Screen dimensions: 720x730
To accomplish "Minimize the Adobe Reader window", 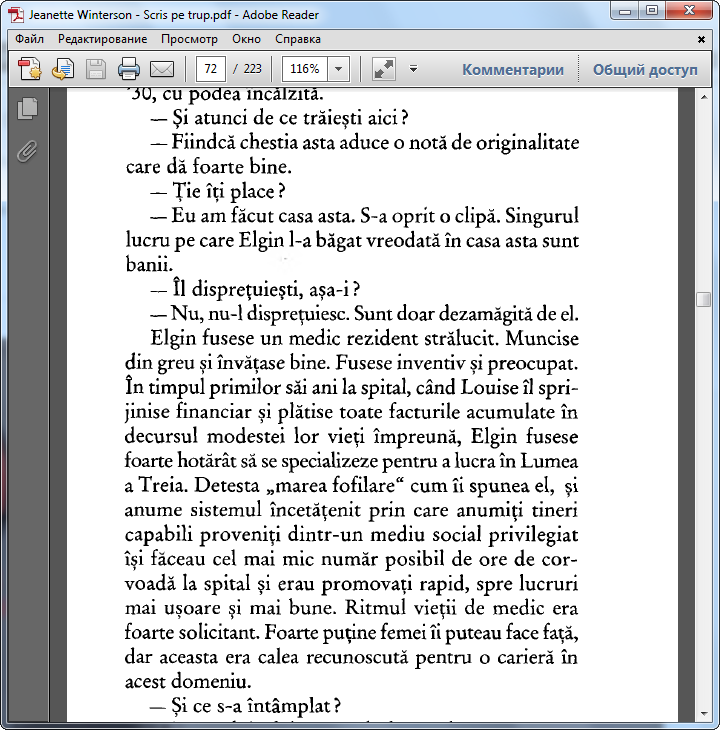I will [x=625, y=11].
